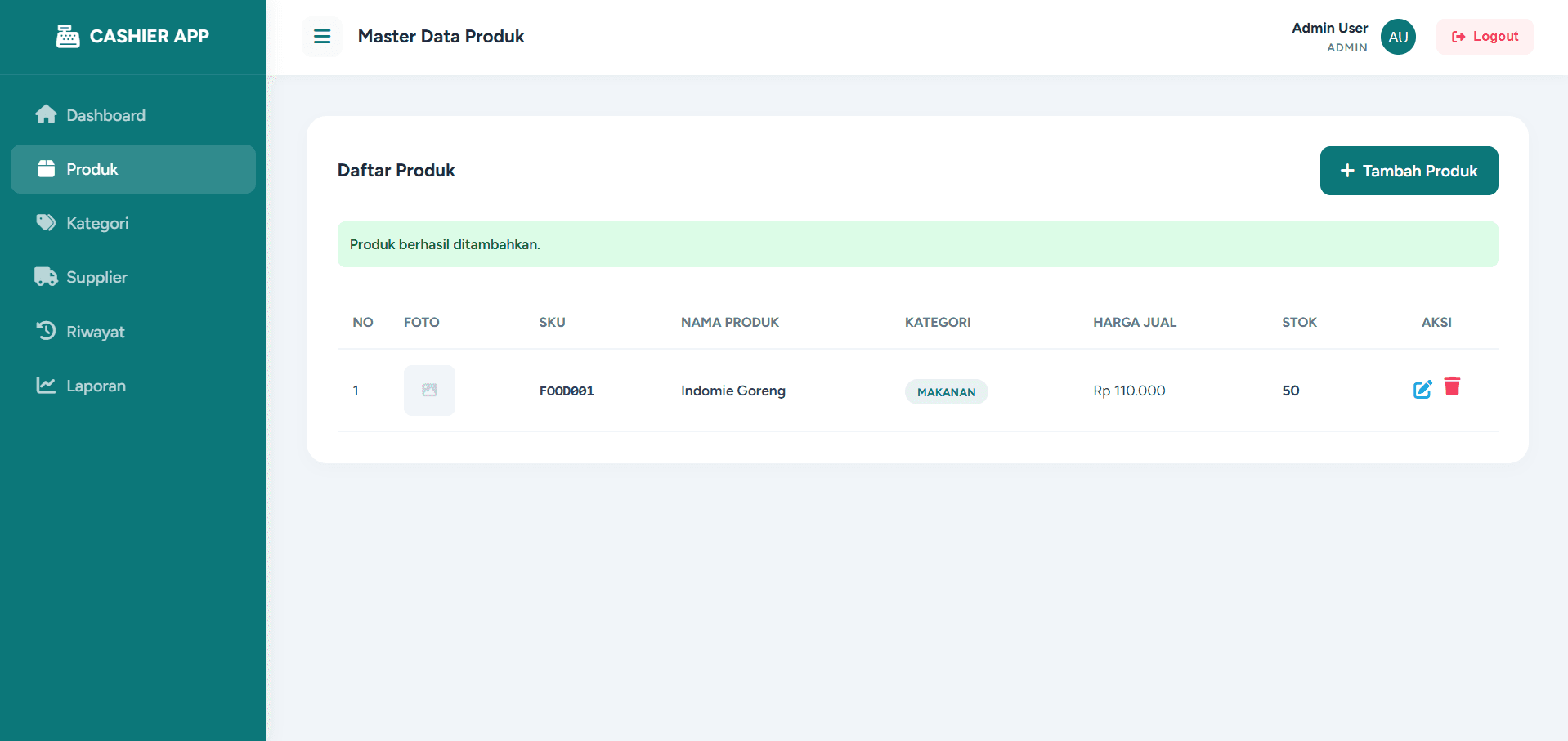This screenshot has width=1568, height=741.
Task: Click the Riwayat history icon
Action: [46, 331]
